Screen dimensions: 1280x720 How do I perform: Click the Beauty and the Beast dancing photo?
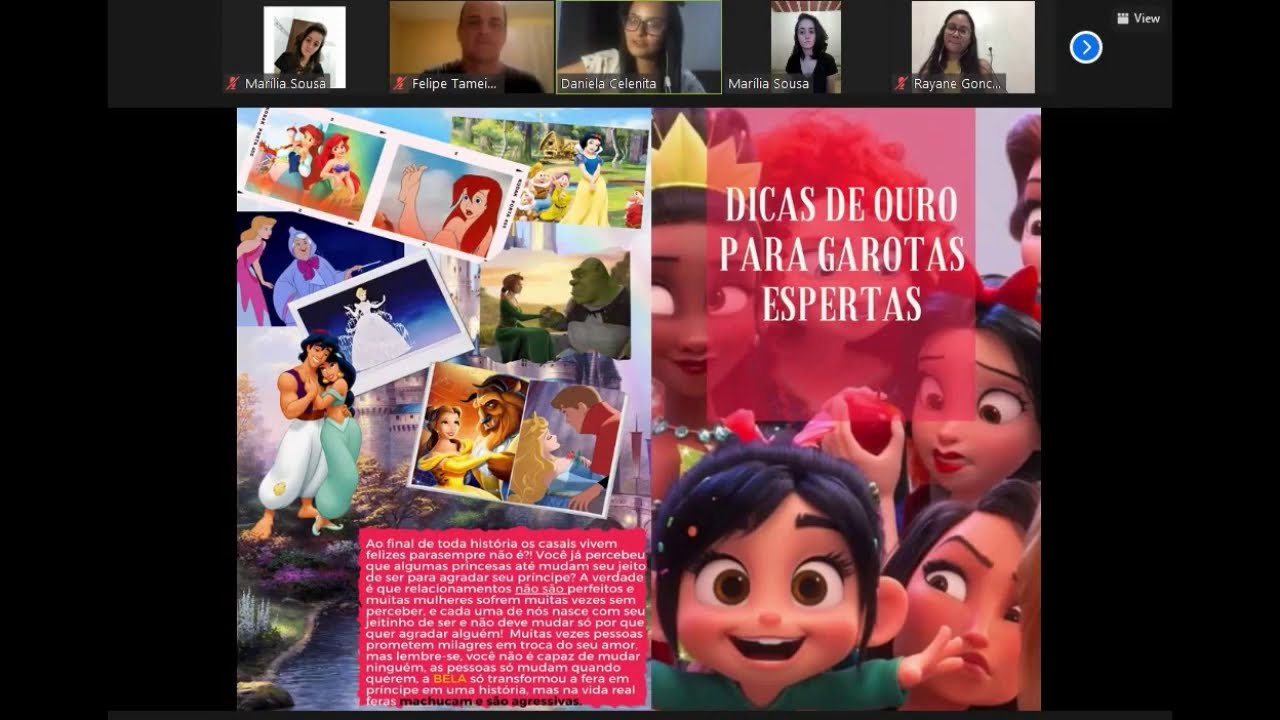[470, 432]
